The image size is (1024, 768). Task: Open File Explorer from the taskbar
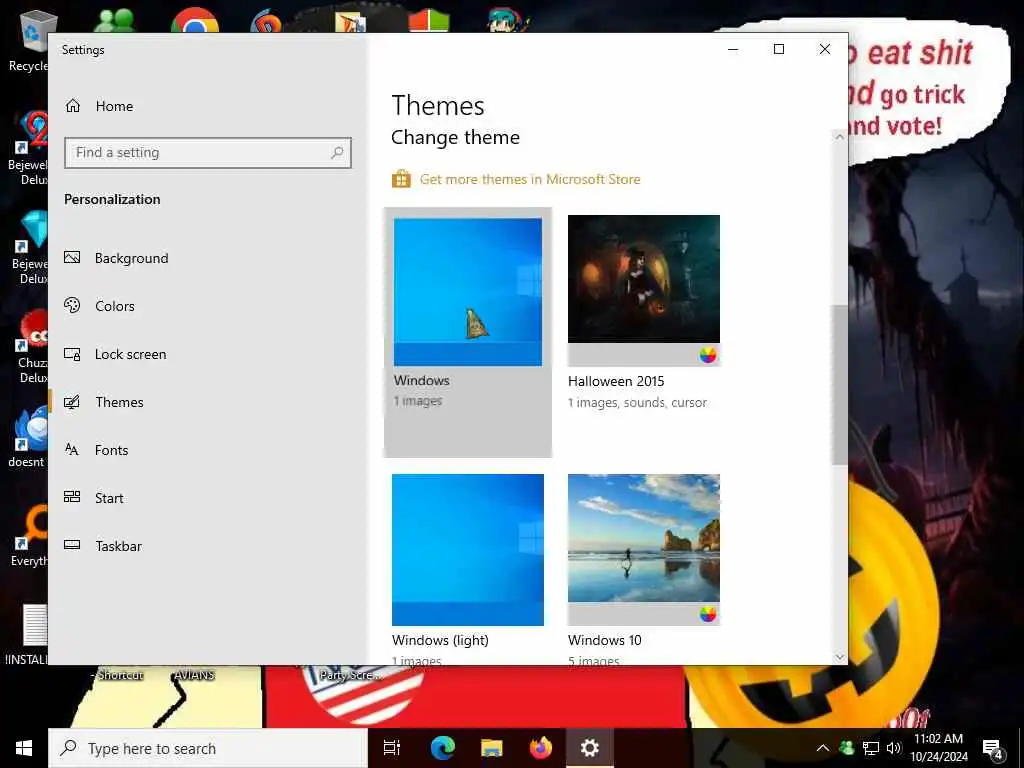492,748
